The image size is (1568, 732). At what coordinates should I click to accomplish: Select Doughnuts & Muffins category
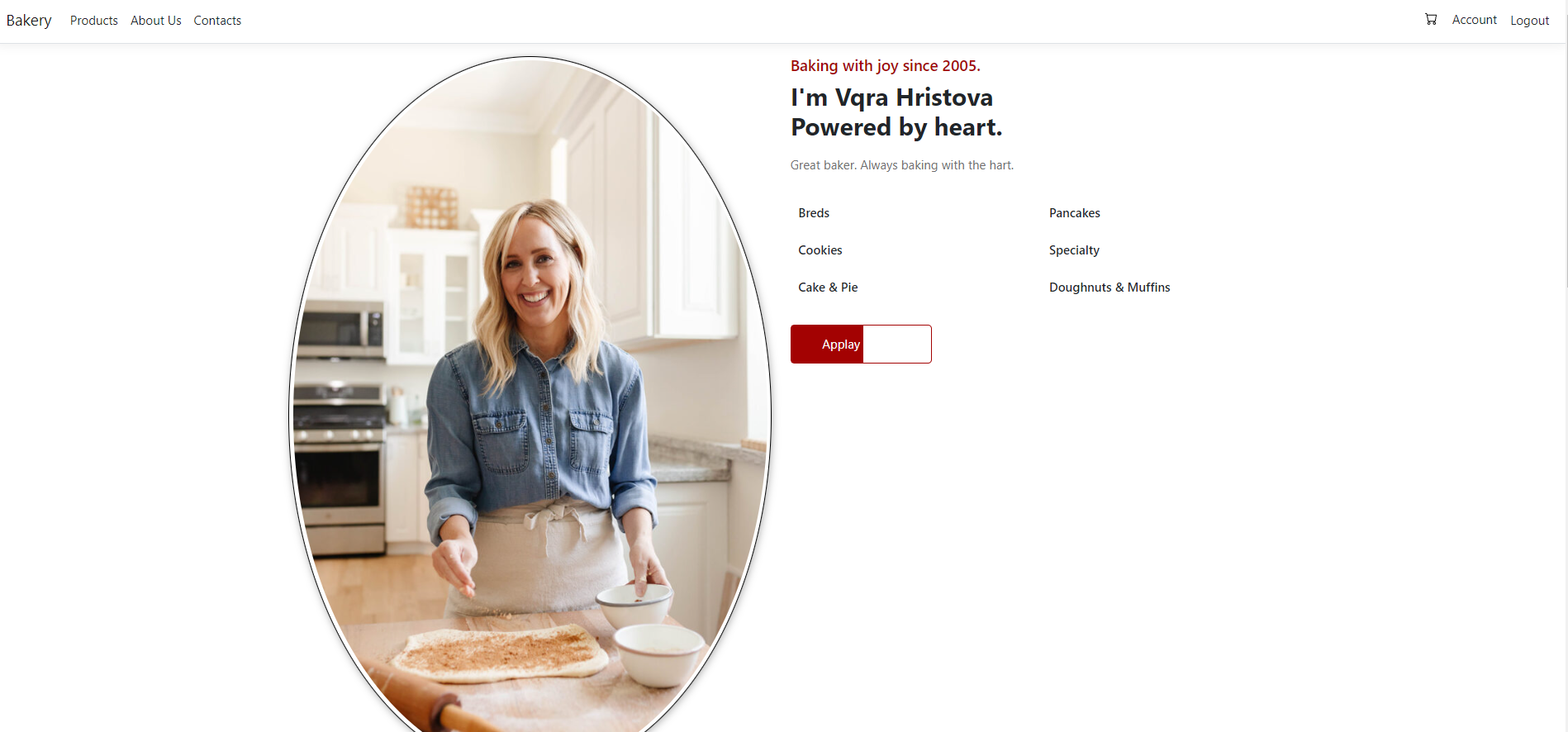pos(1109,288)
